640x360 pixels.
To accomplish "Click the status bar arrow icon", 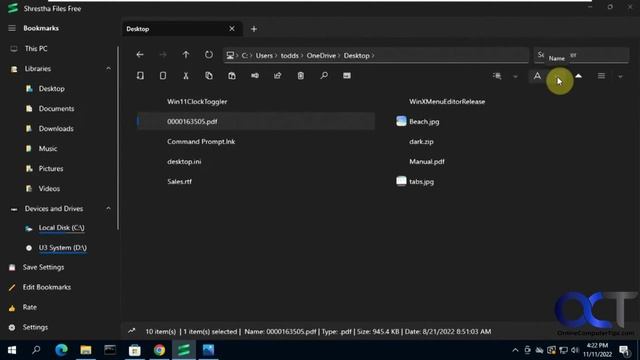I will (x=131, y=331).
